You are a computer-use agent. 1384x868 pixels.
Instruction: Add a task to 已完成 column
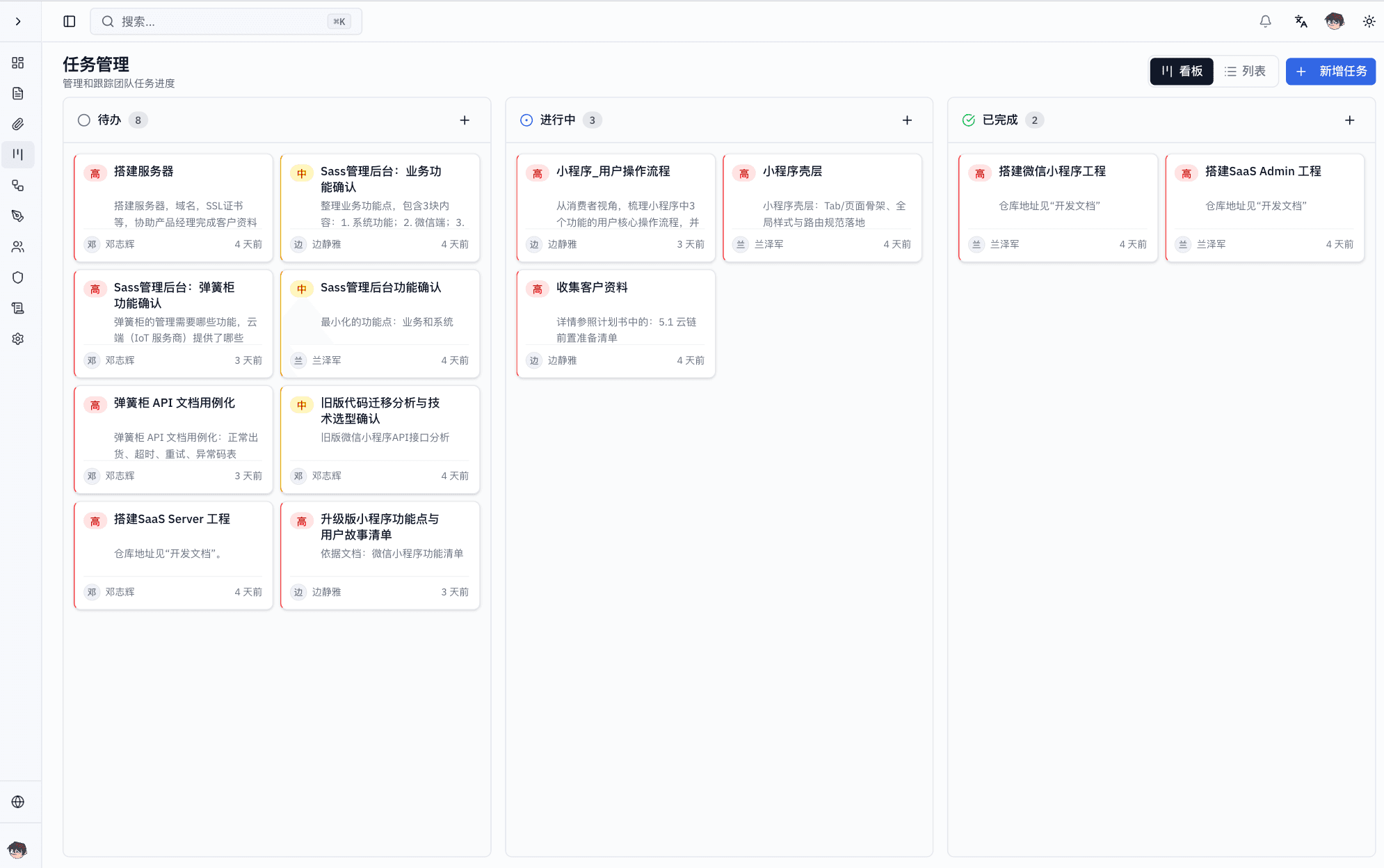coord(1349,120)
